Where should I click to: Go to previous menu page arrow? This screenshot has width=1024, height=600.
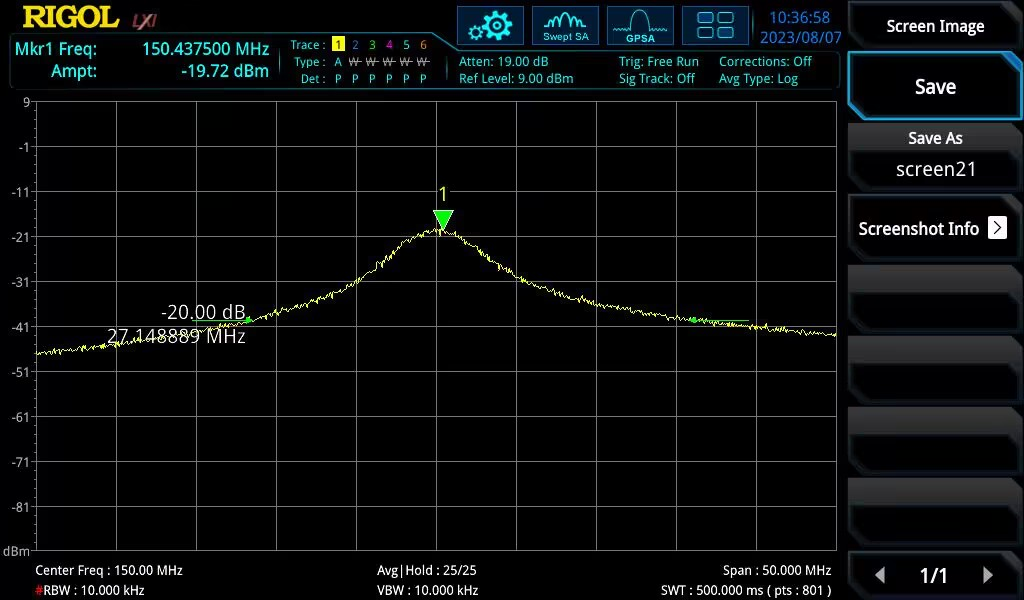(880, 575)
